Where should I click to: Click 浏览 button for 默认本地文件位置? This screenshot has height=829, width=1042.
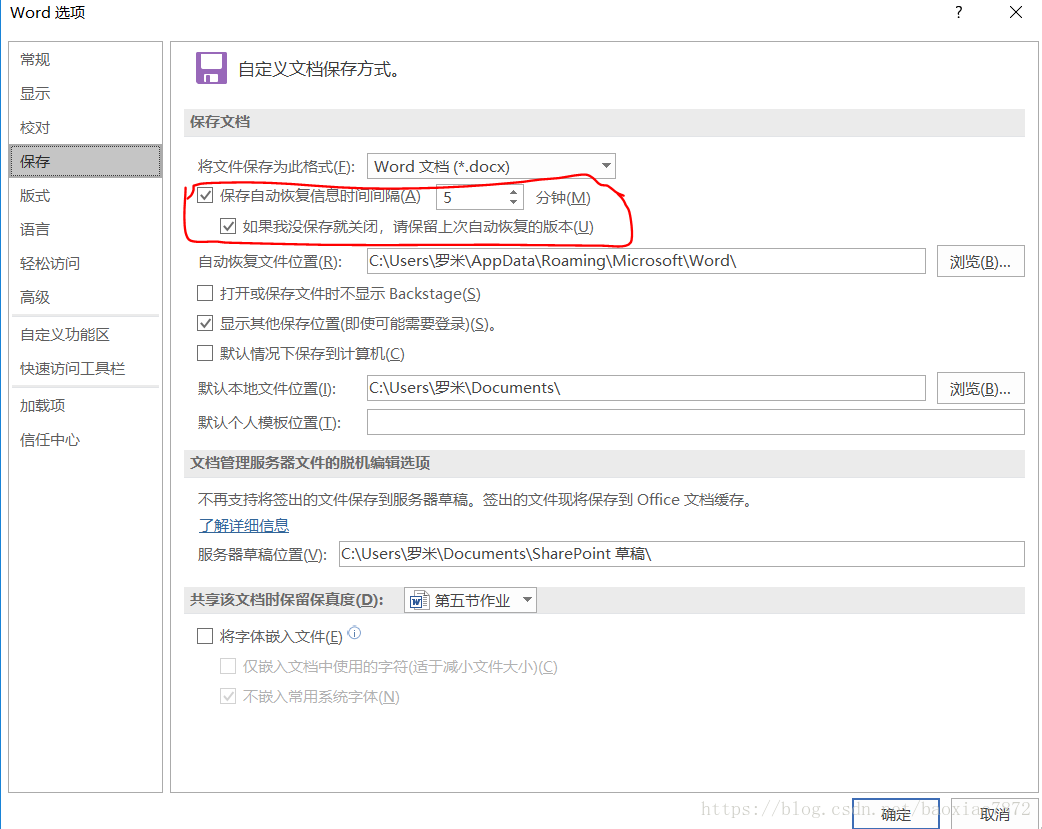pos(980,388)
